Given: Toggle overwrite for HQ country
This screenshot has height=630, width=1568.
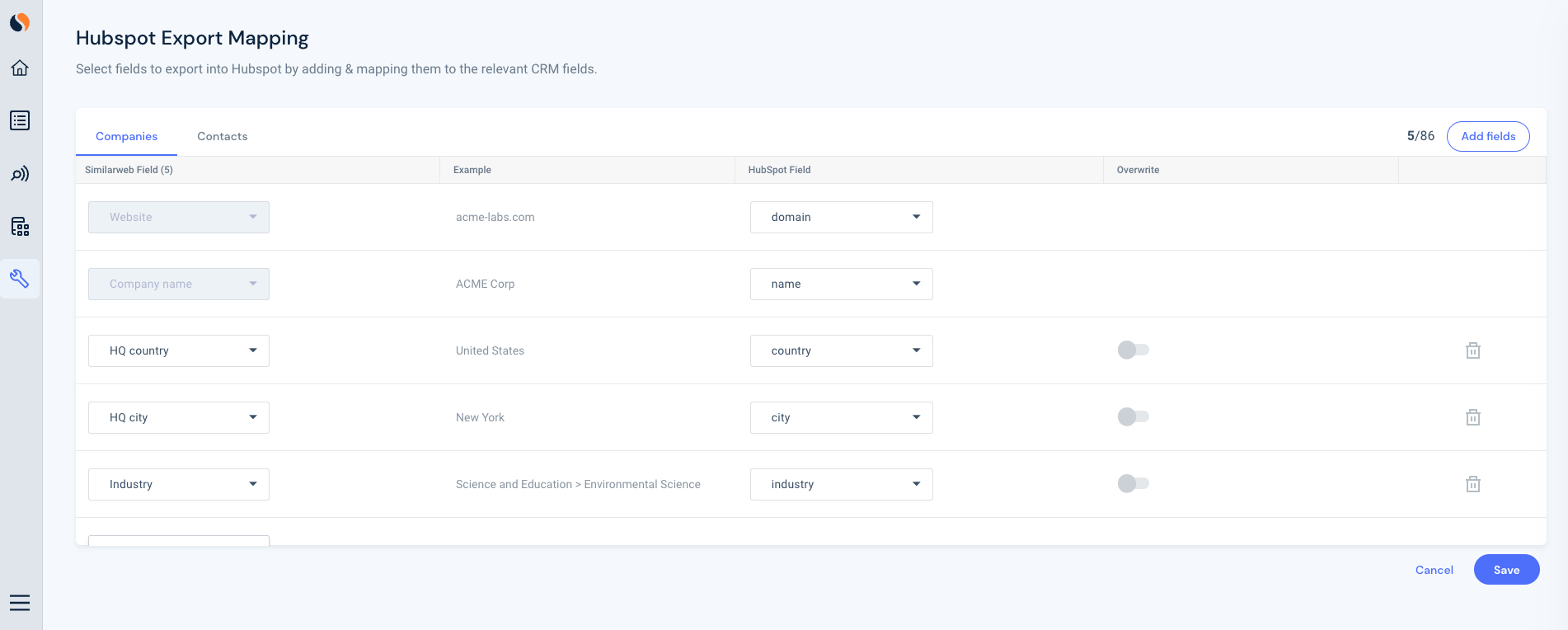Looking at the screenshot, I should point(1133,350).
